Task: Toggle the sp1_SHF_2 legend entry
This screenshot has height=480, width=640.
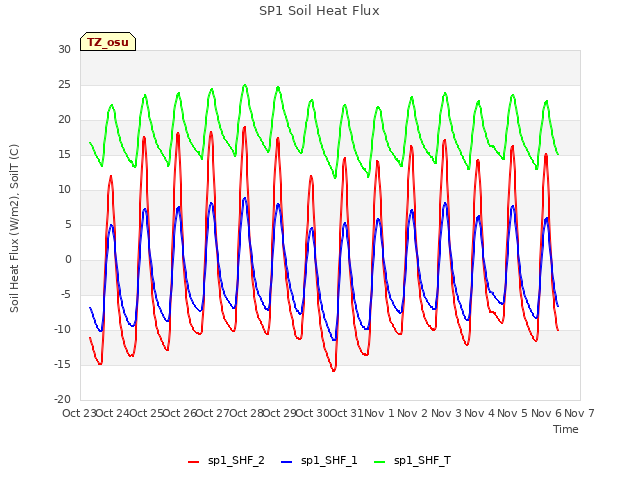Action: point(226,461)
